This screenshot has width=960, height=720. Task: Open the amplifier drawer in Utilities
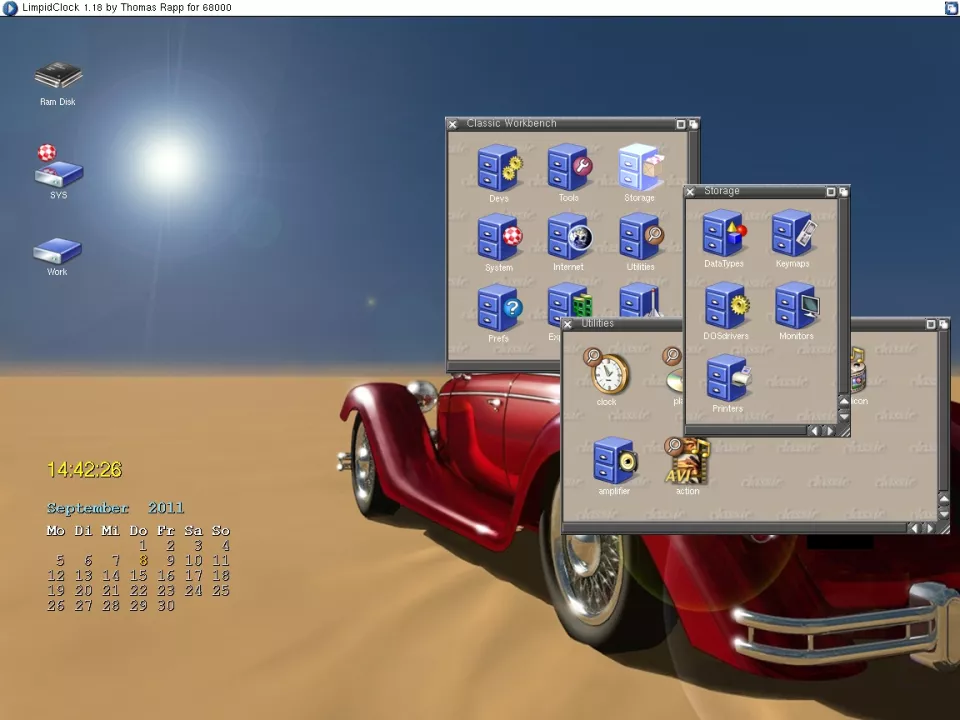[x=614, y=461]
